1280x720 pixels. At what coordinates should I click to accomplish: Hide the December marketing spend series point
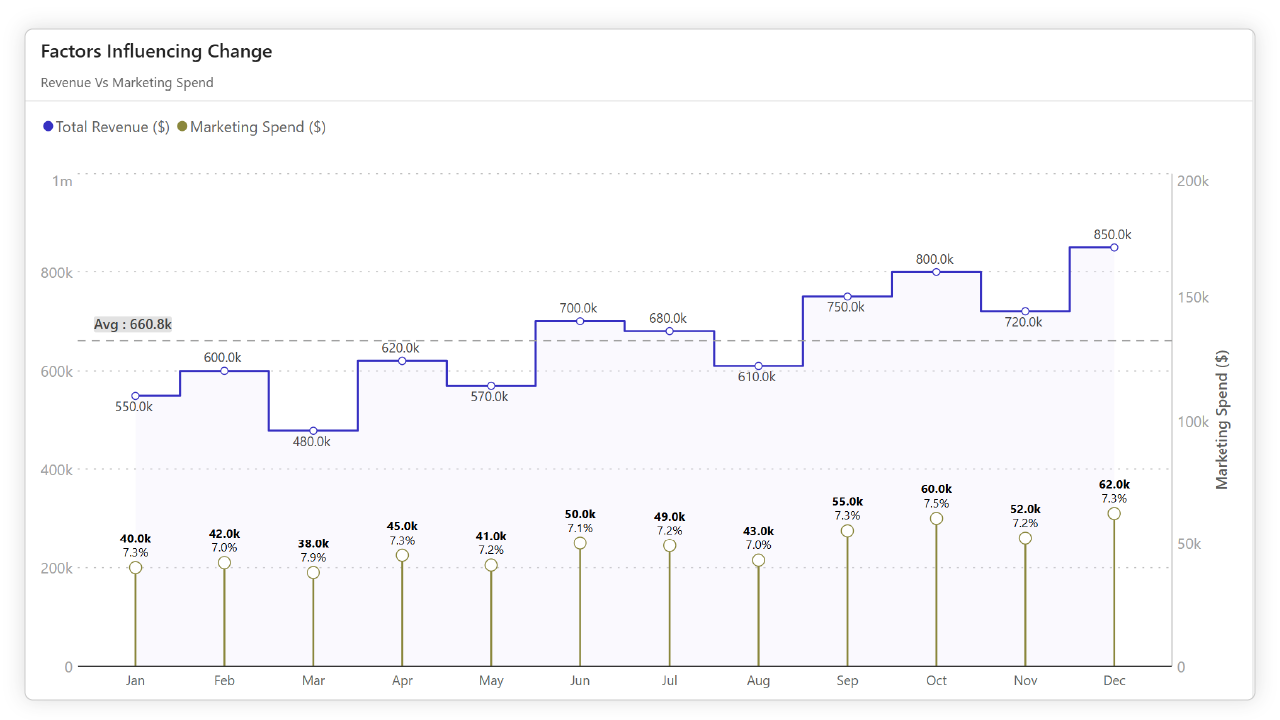[x=1113, y=512]
